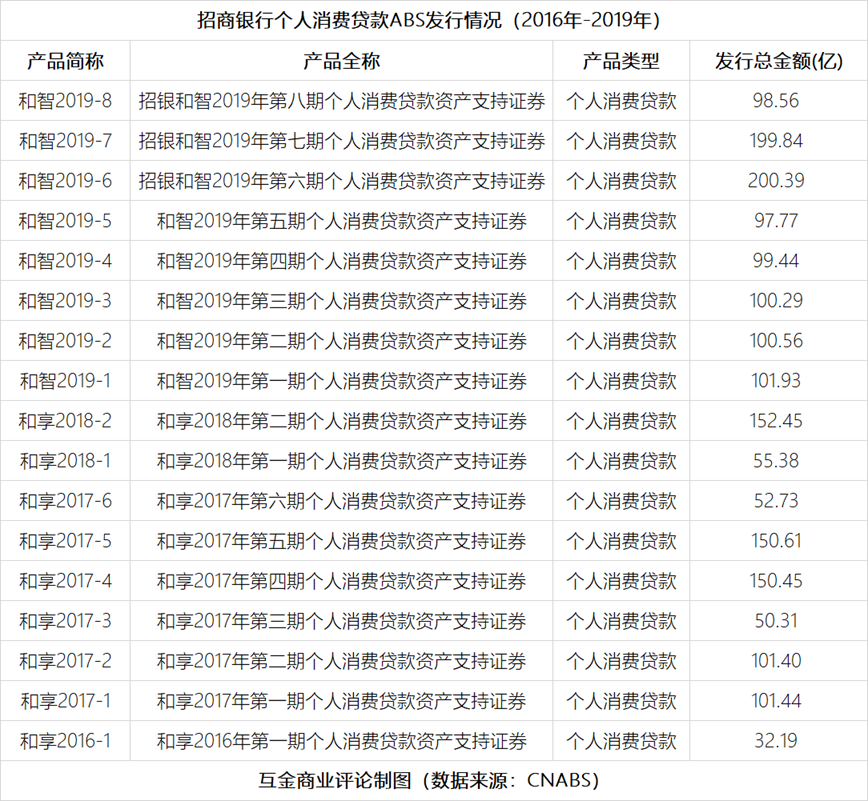This screenshot has width=868, height=801.
Task: Click the 和享2016-1 row label
Action: click(x=63, y=740)
